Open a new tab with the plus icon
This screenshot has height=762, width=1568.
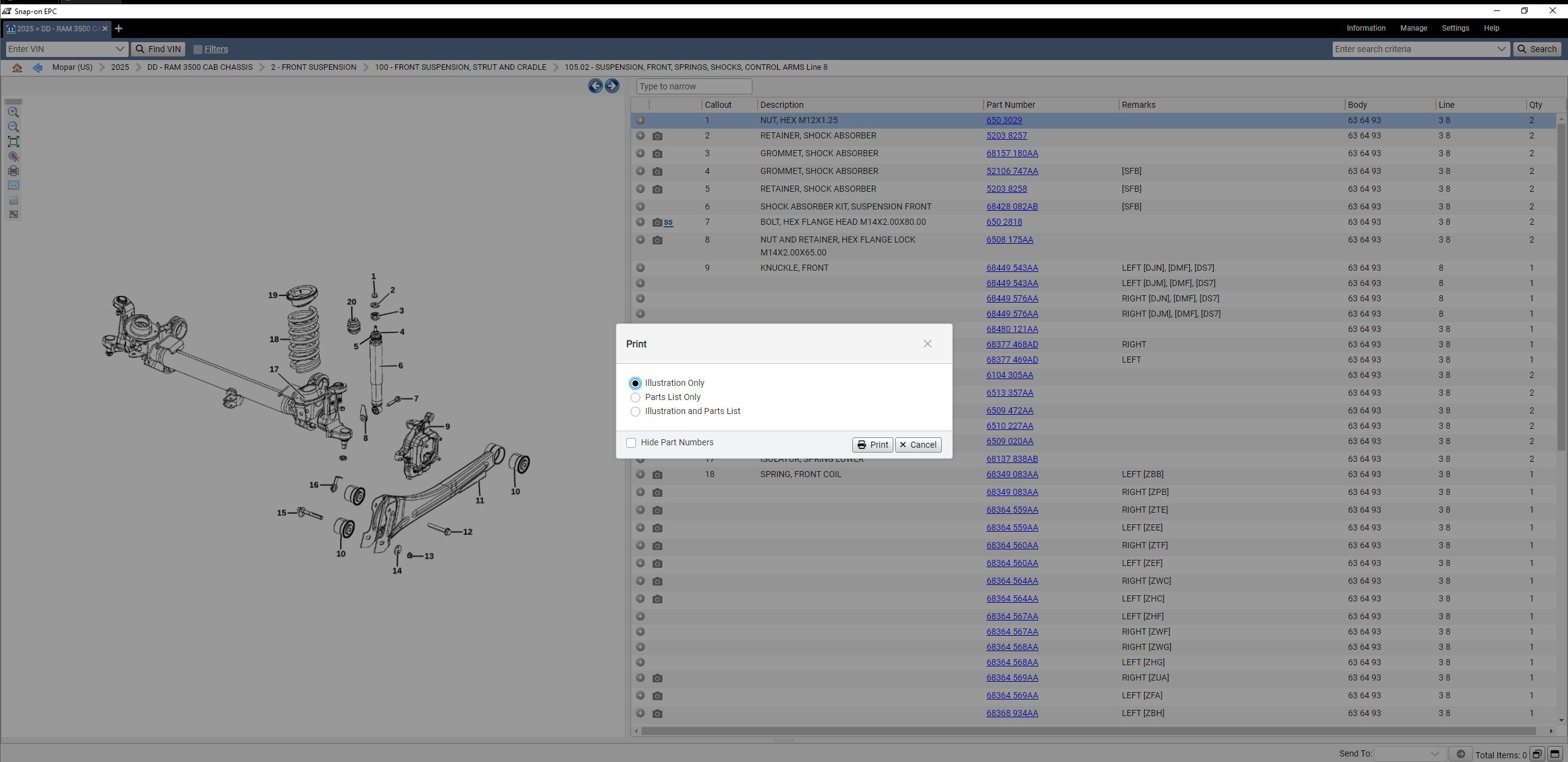119,28
